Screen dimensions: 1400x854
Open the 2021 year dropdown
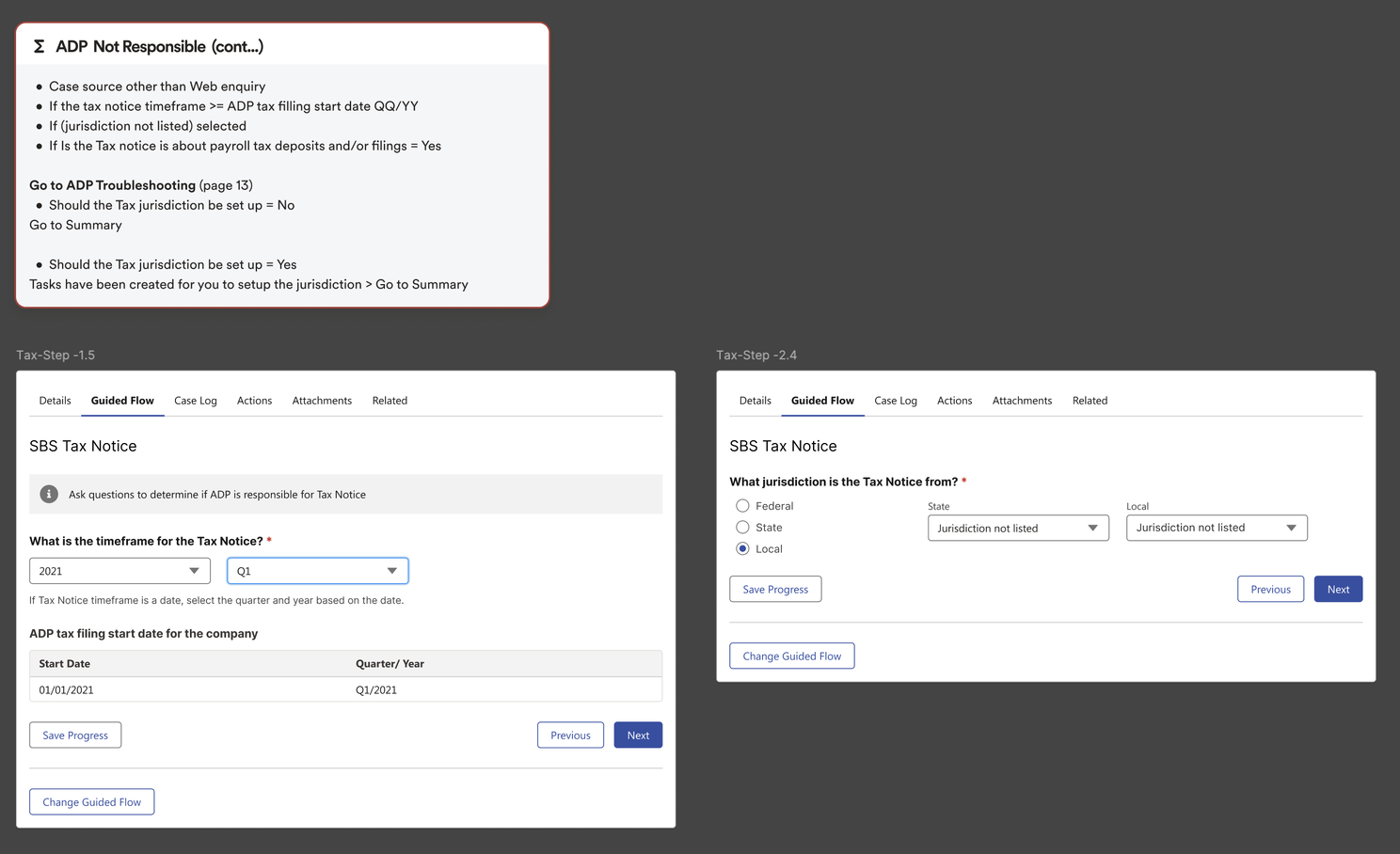[x=119, y=571]
